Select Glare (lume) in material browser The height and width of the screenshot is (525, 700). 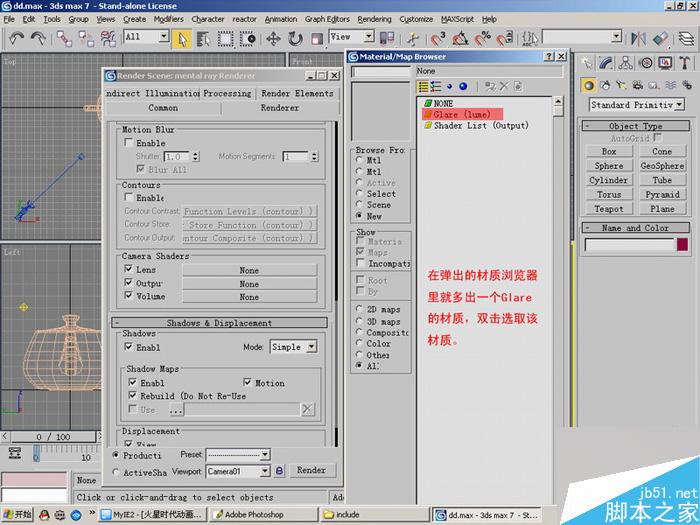[462, 114]
